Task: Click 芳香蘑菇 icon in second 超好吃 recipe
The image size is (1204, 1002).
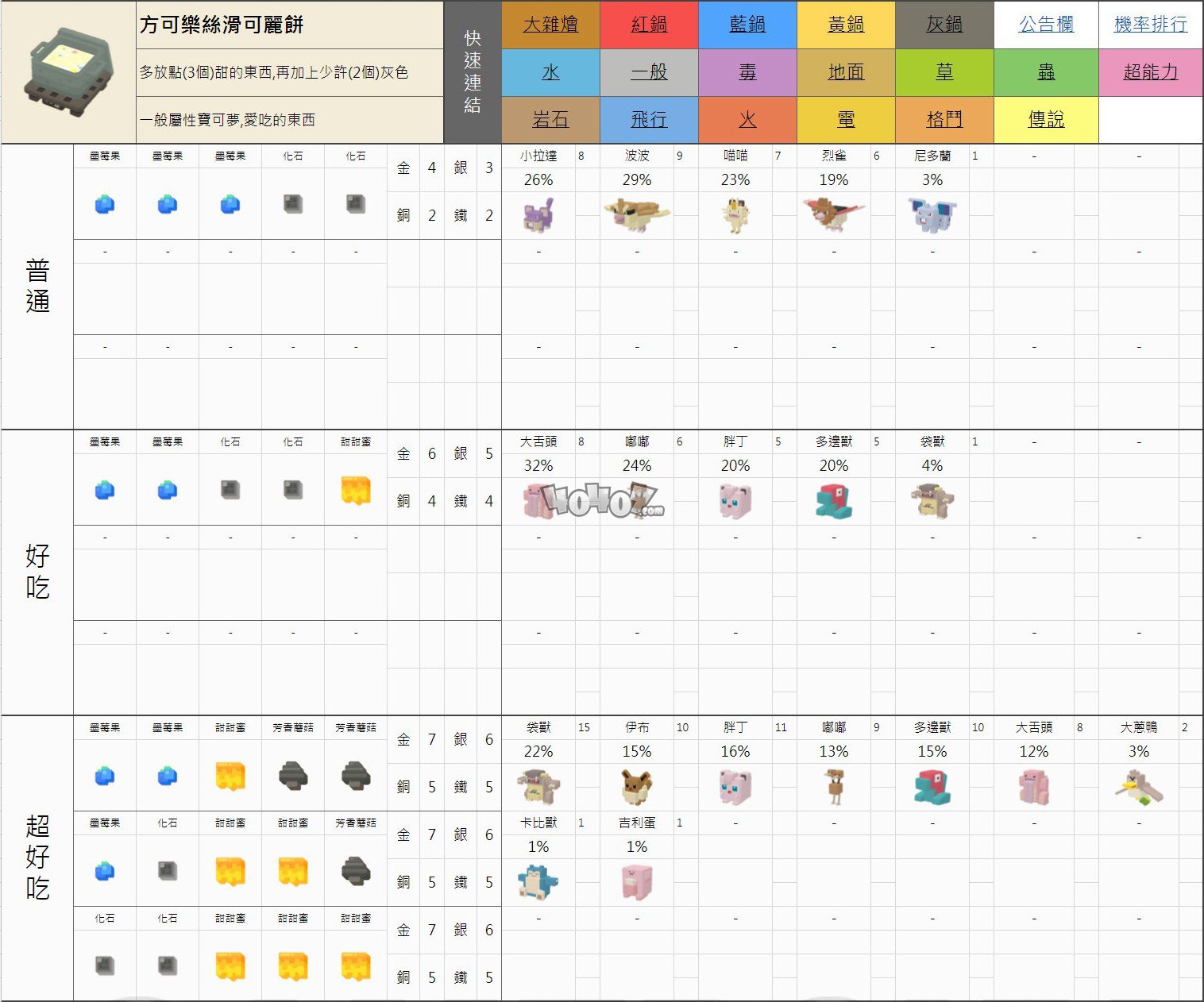Action: pos(356,871)
